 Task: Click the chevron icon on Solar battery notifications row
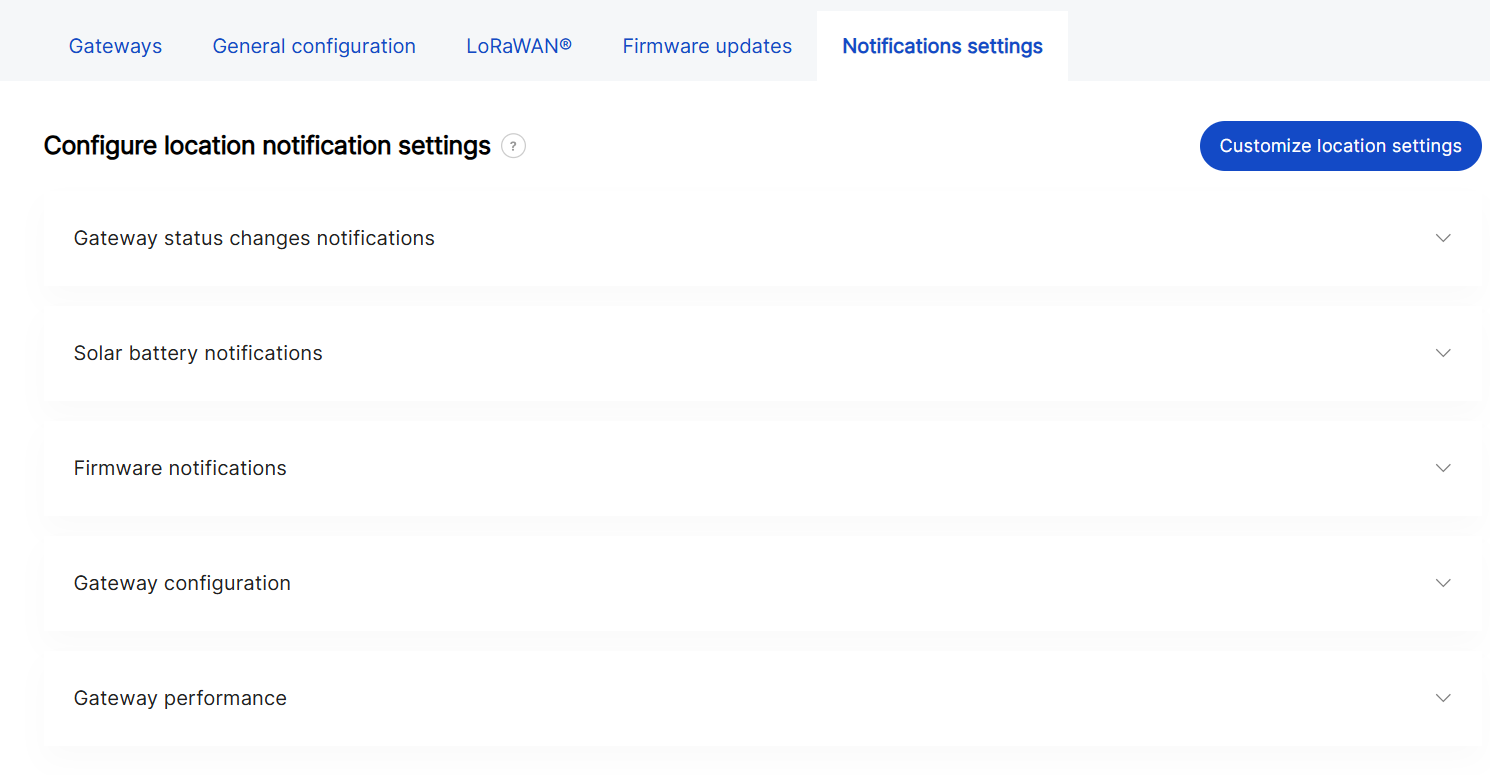pos(1443,353)
